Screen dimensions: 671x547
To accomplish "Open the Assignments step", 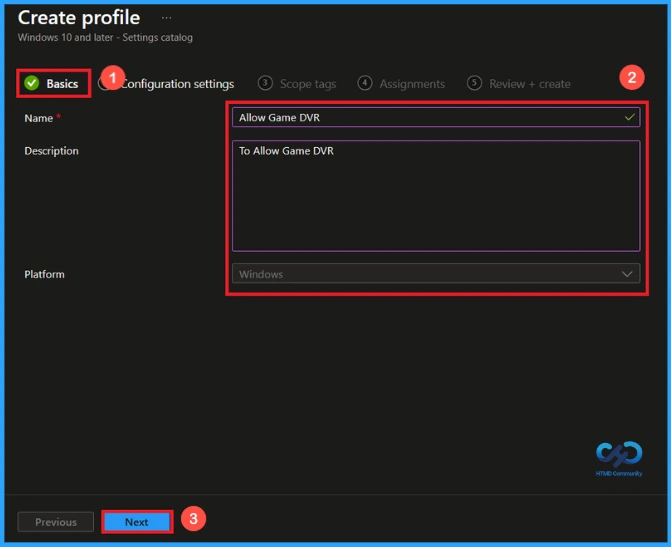I will (401, 83).
